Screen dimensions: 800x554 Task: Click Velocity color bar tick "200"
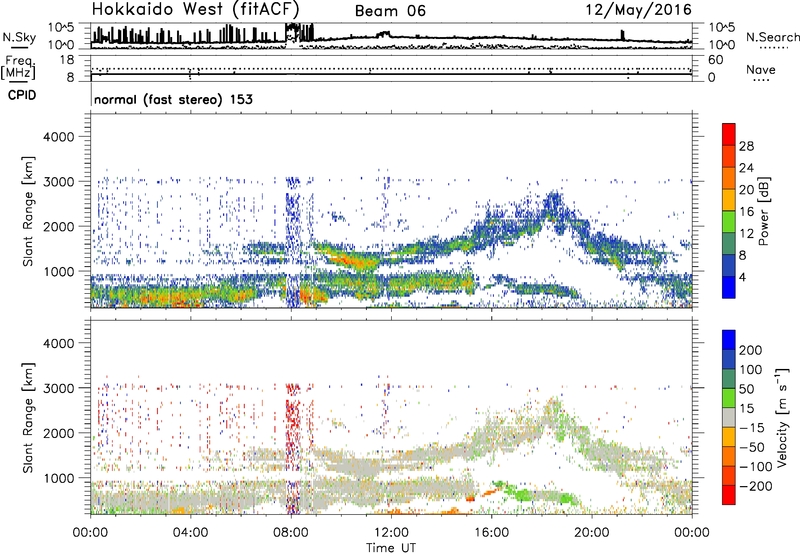751,350
